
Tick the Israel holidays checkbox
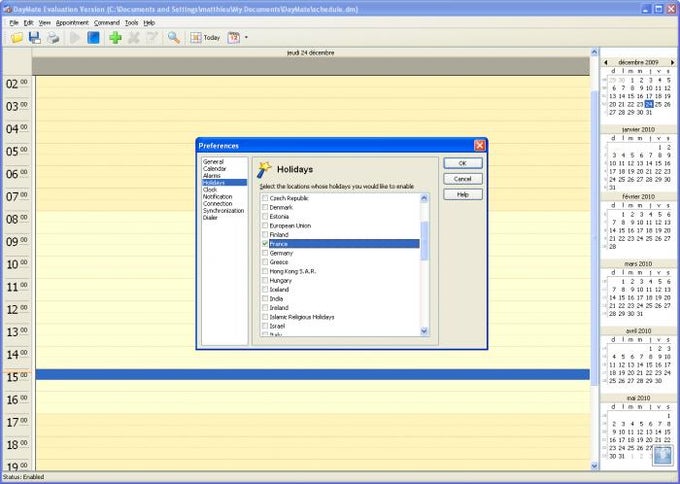tap(265, 326)
